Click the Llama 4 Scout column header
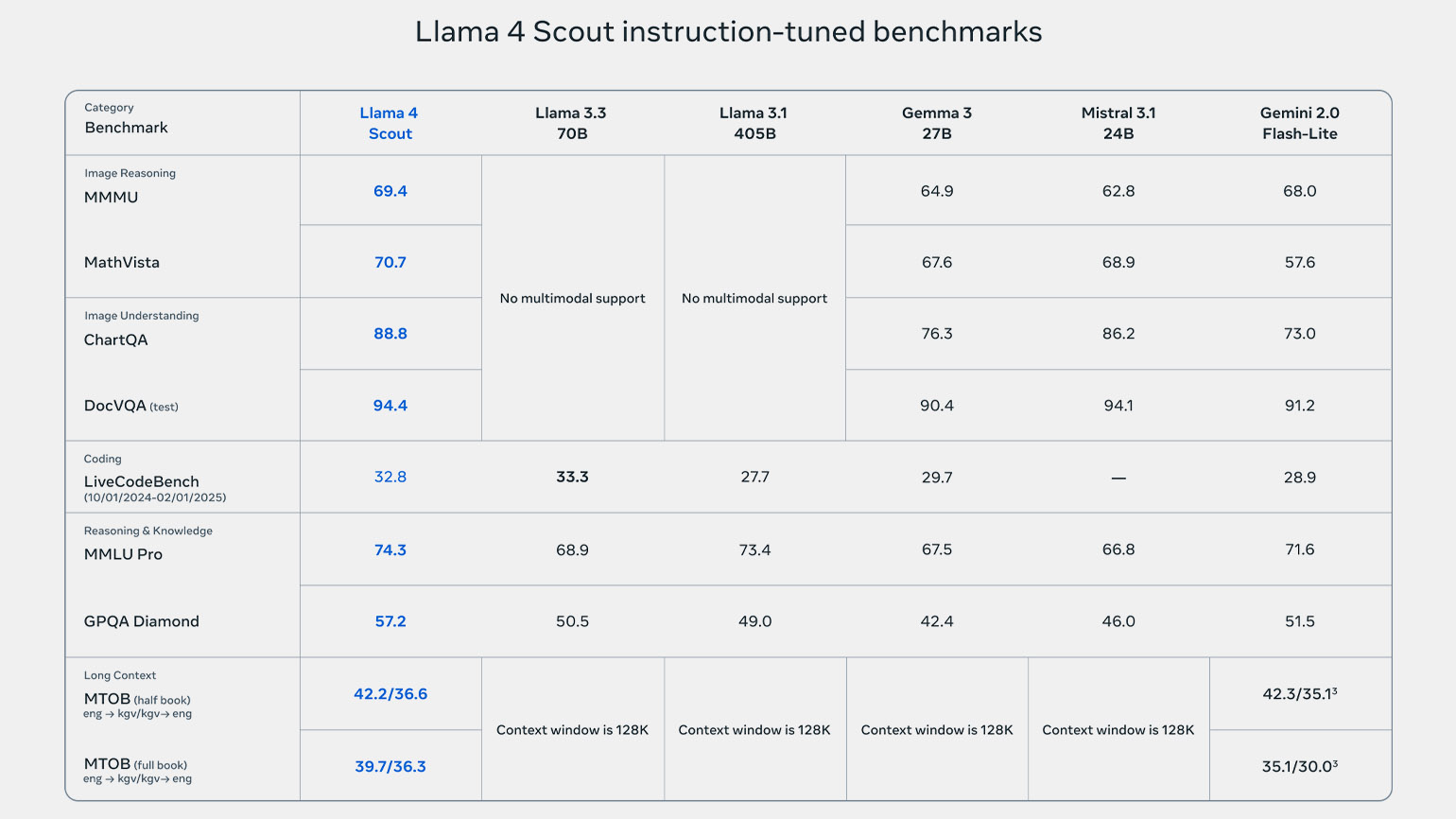1456x819 pixels. pos(390,123)
